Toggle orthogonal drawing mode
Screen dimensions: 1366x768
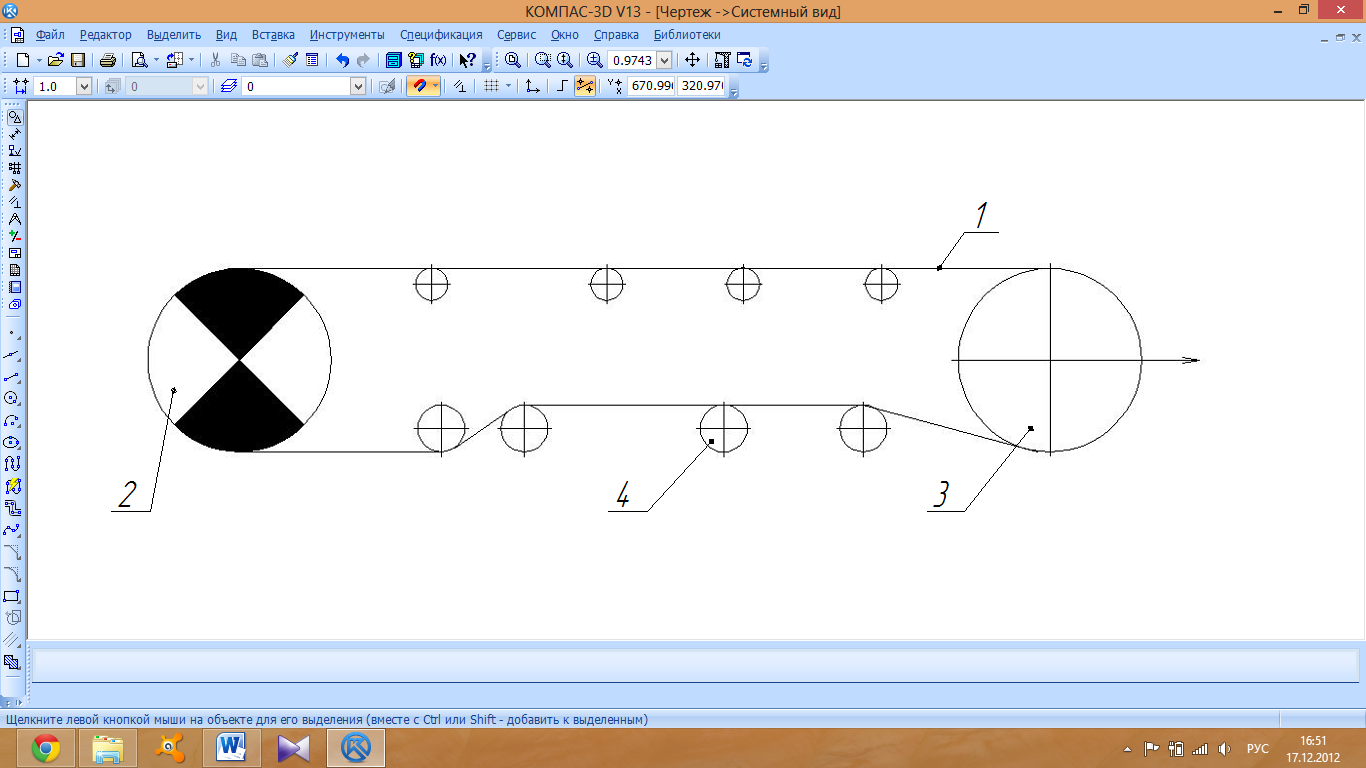563,87
